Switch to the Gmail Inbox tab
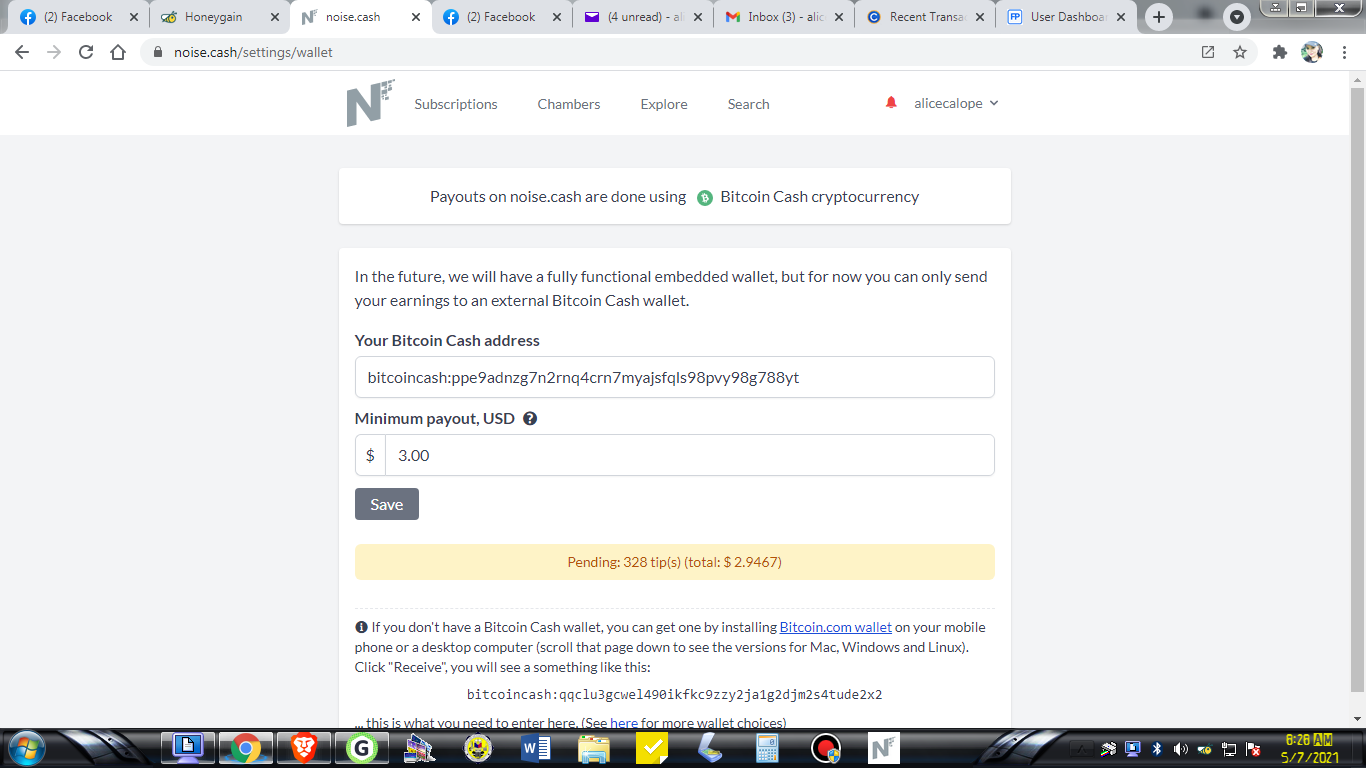Viewport: 1366px width, 768px height. pyautogui.click(x=784, y=17)
